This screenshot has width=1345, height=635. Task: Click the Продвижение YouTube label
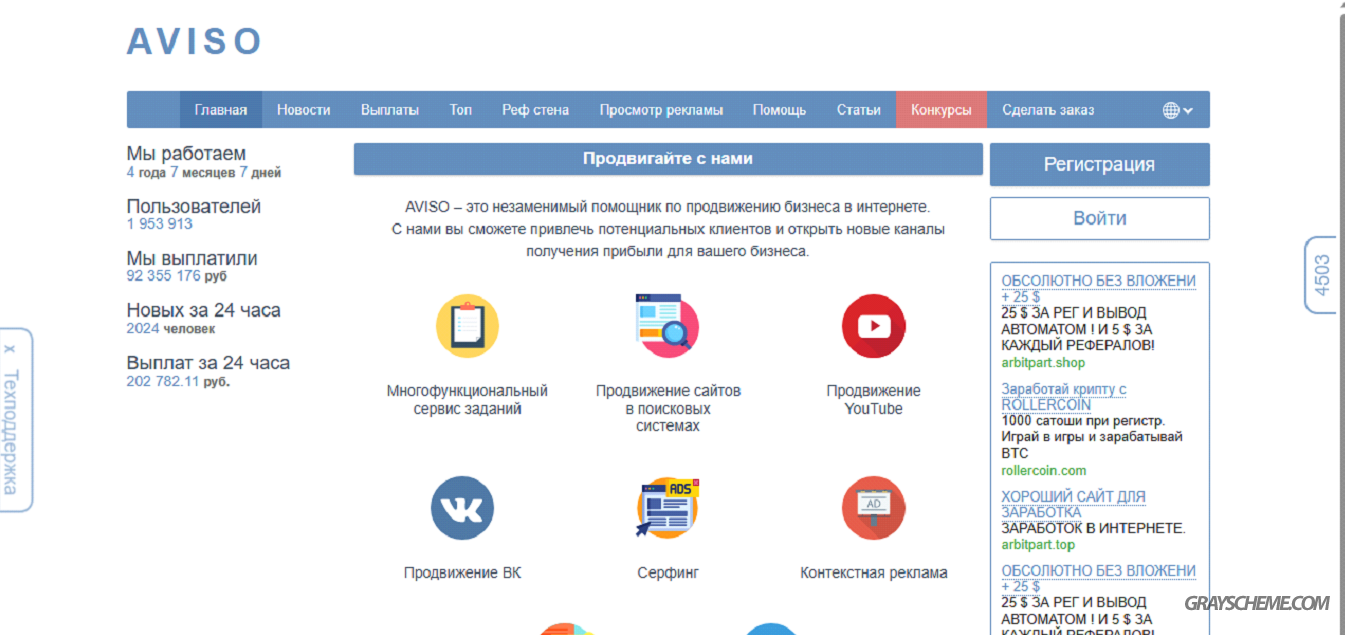click(873, 400)
